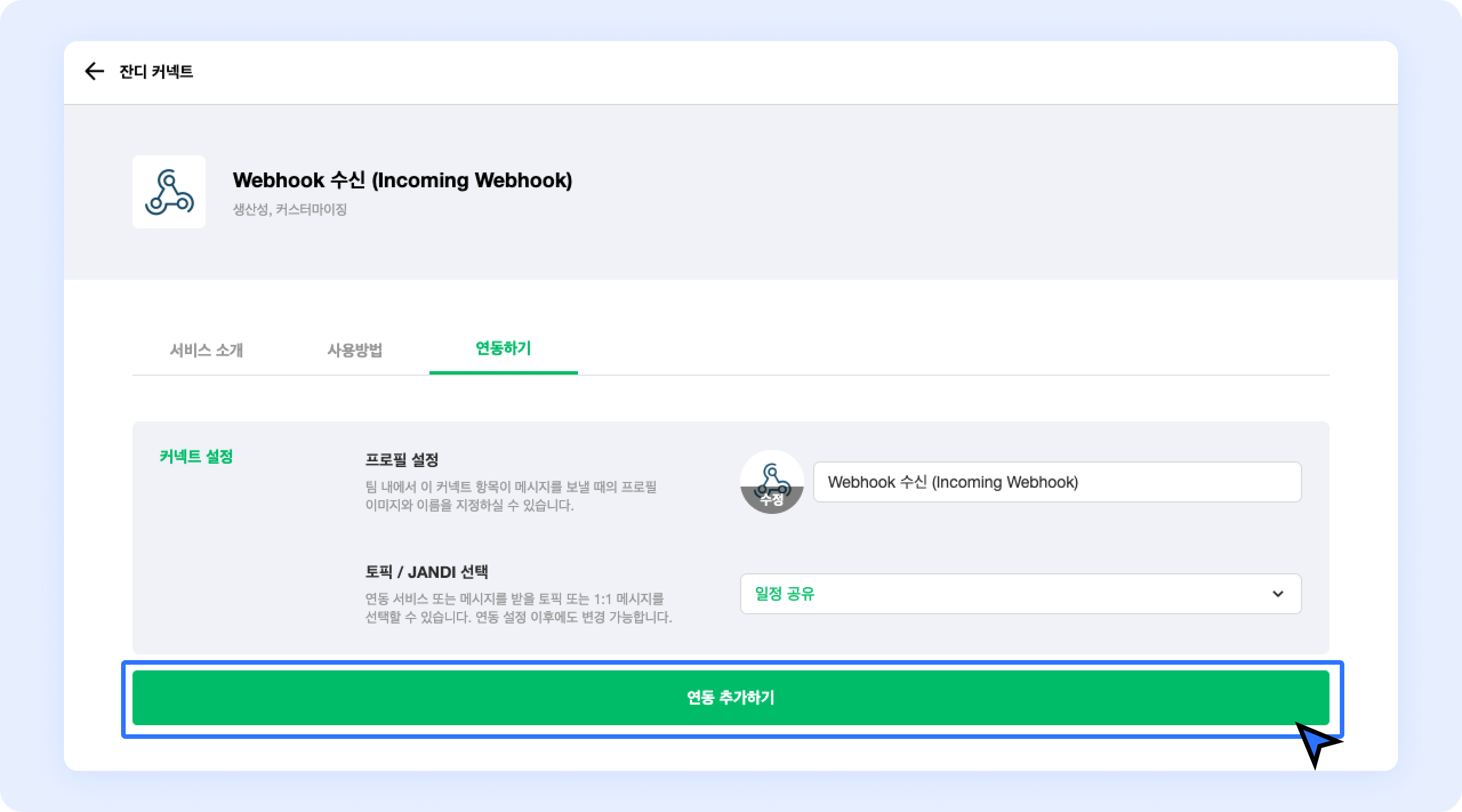Click the 커넥트 설정 section label

[x=196, y=457]
